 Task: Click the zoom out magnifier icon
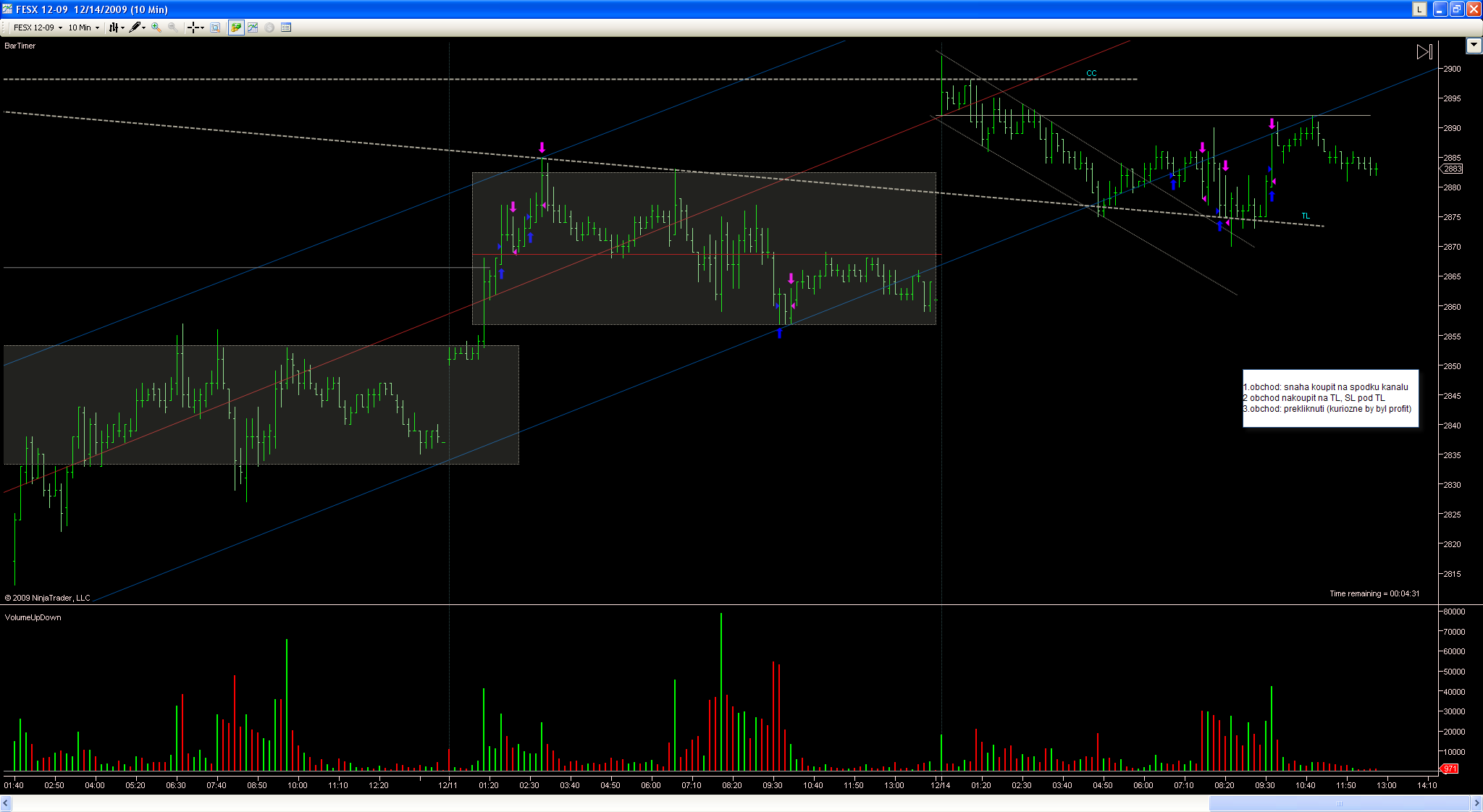(172, 28)
